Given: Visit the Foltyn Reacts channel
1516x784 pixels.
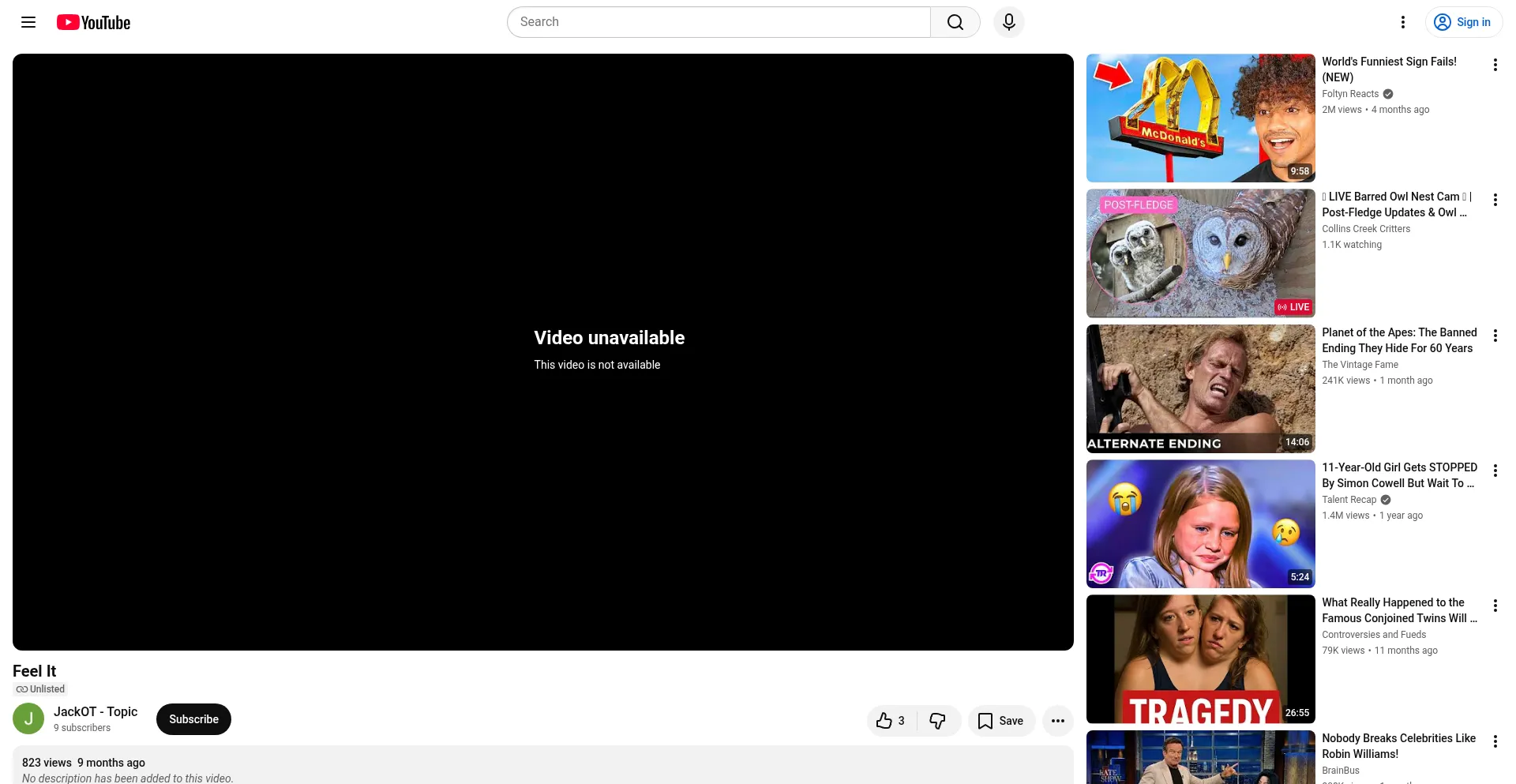Looking at the screenshot, I should click(x=1350, y=94).
